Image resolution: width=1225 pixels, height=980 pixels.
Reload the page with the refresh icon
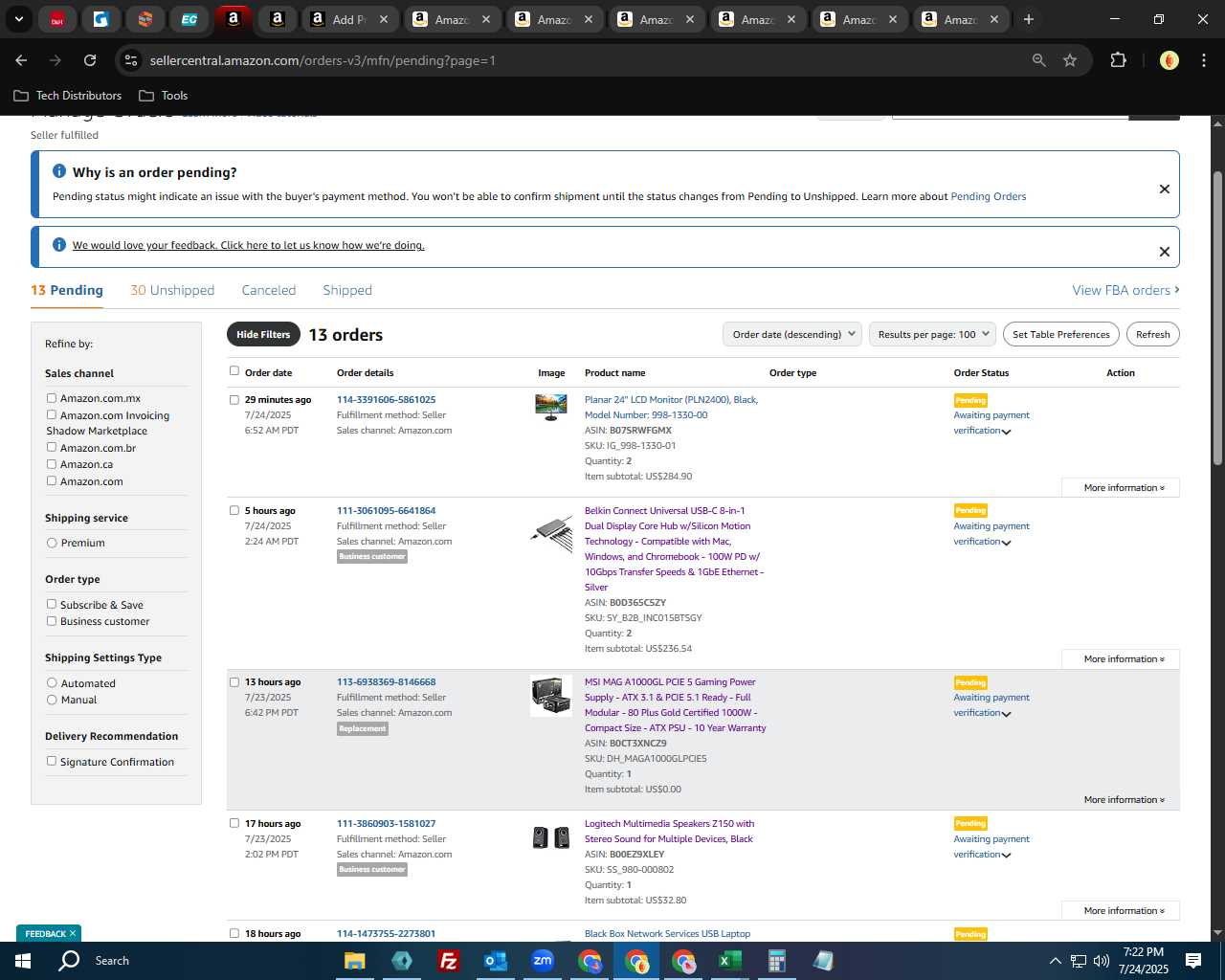[90, 60]
